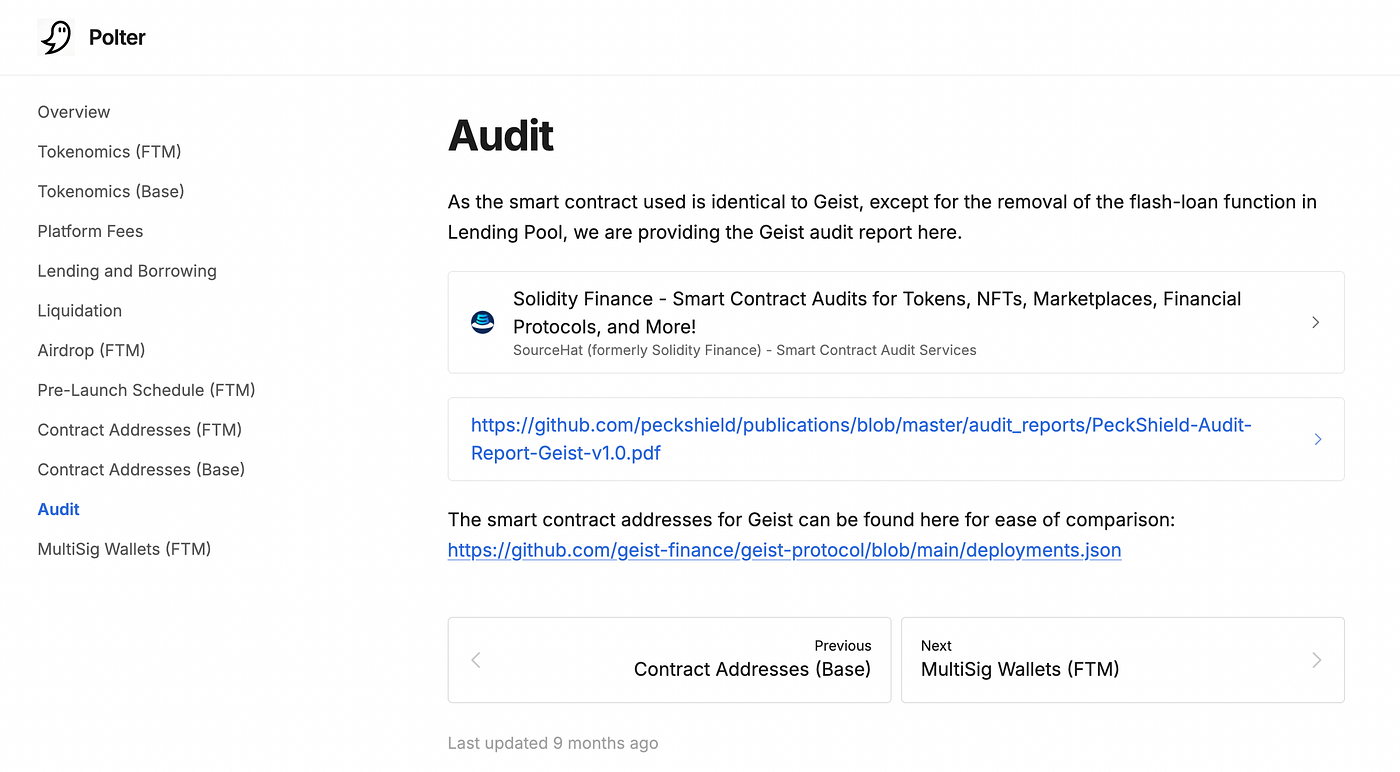Click SourceHat (formerly Solidity Finance) subtitle text
The height and width of the screenshot is (772, 1400).
(745, 350)
